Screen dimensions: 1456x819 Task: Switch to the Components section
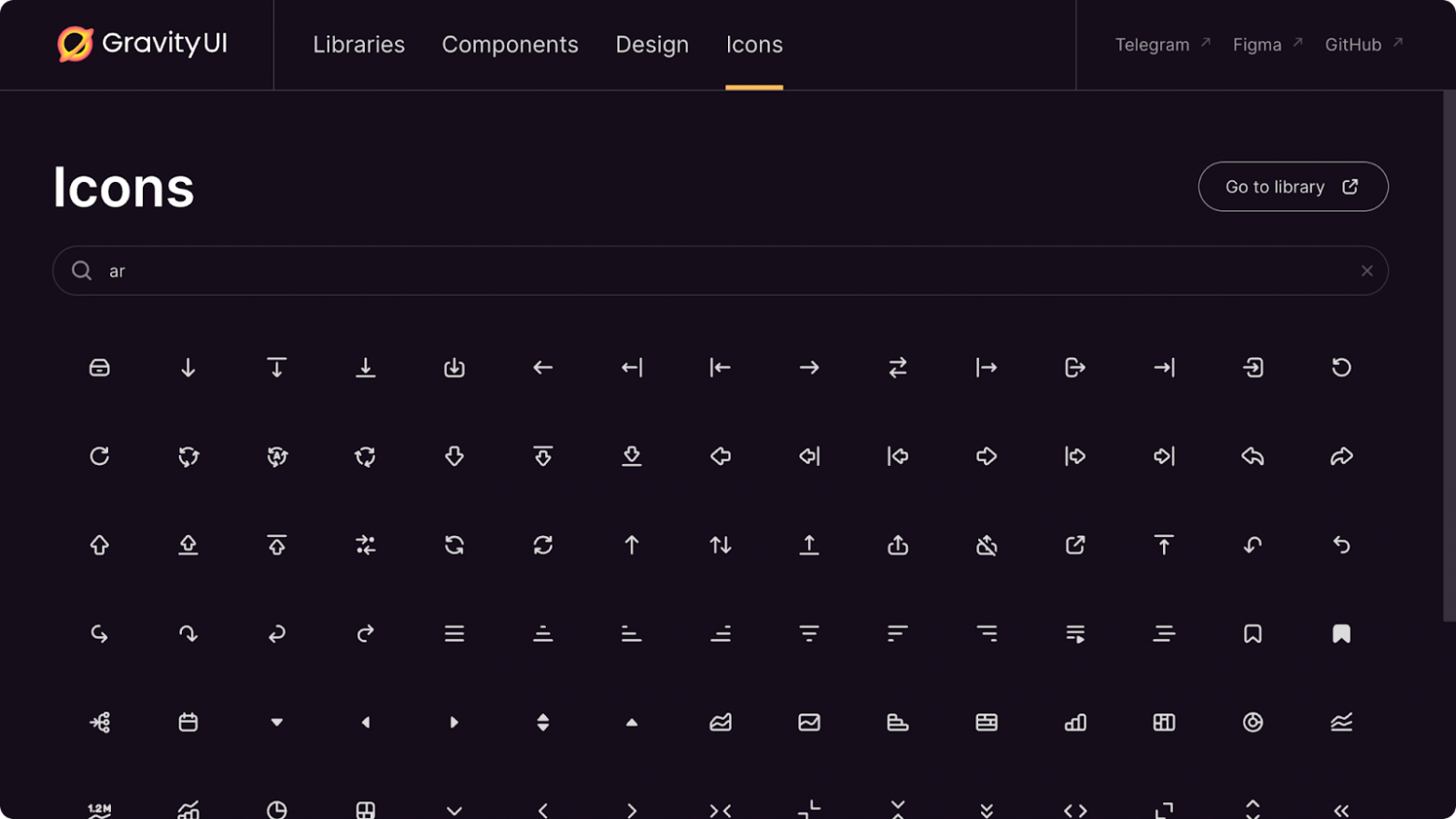[511, 44]
